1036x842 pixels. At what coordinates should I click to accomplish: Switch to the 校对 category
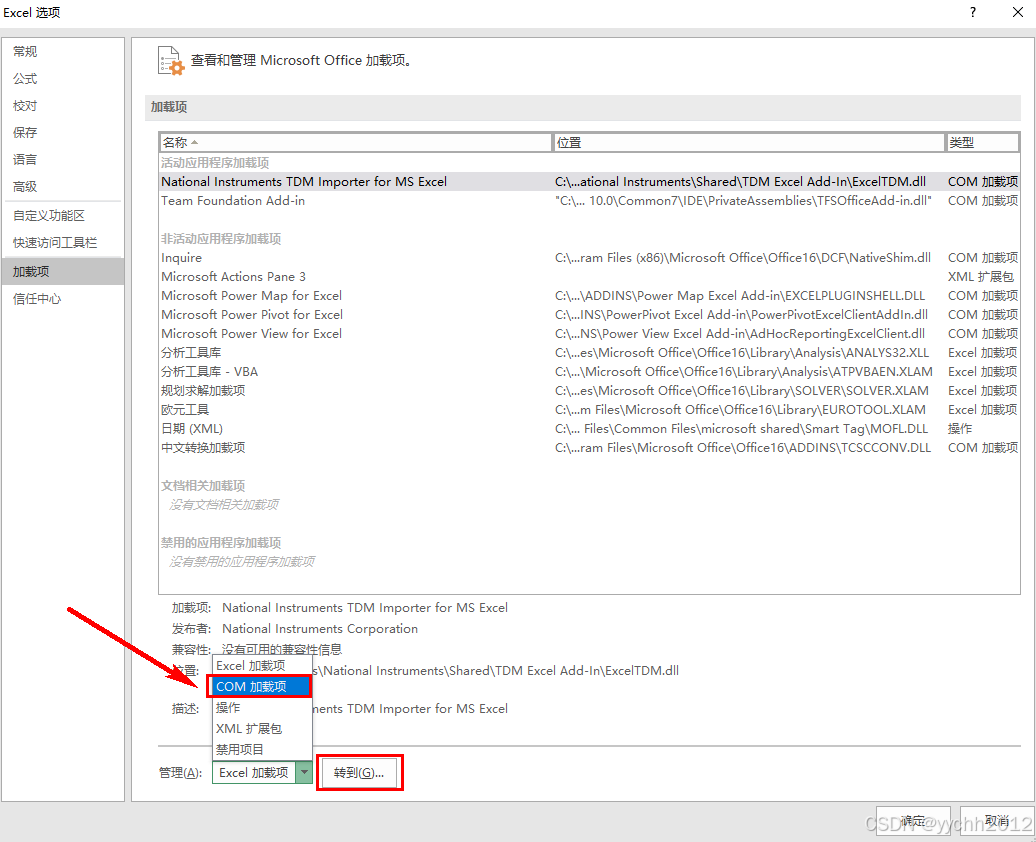(63, 106)
